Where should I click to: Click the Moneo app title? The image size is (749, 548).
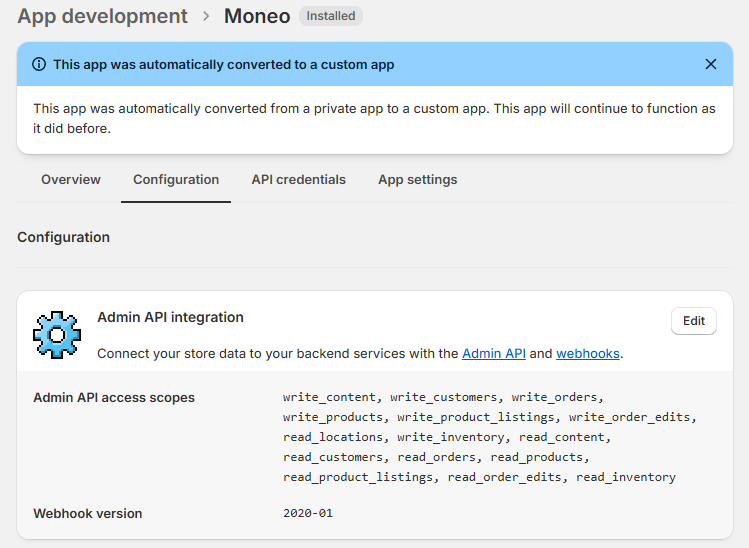tap(257, 16)
